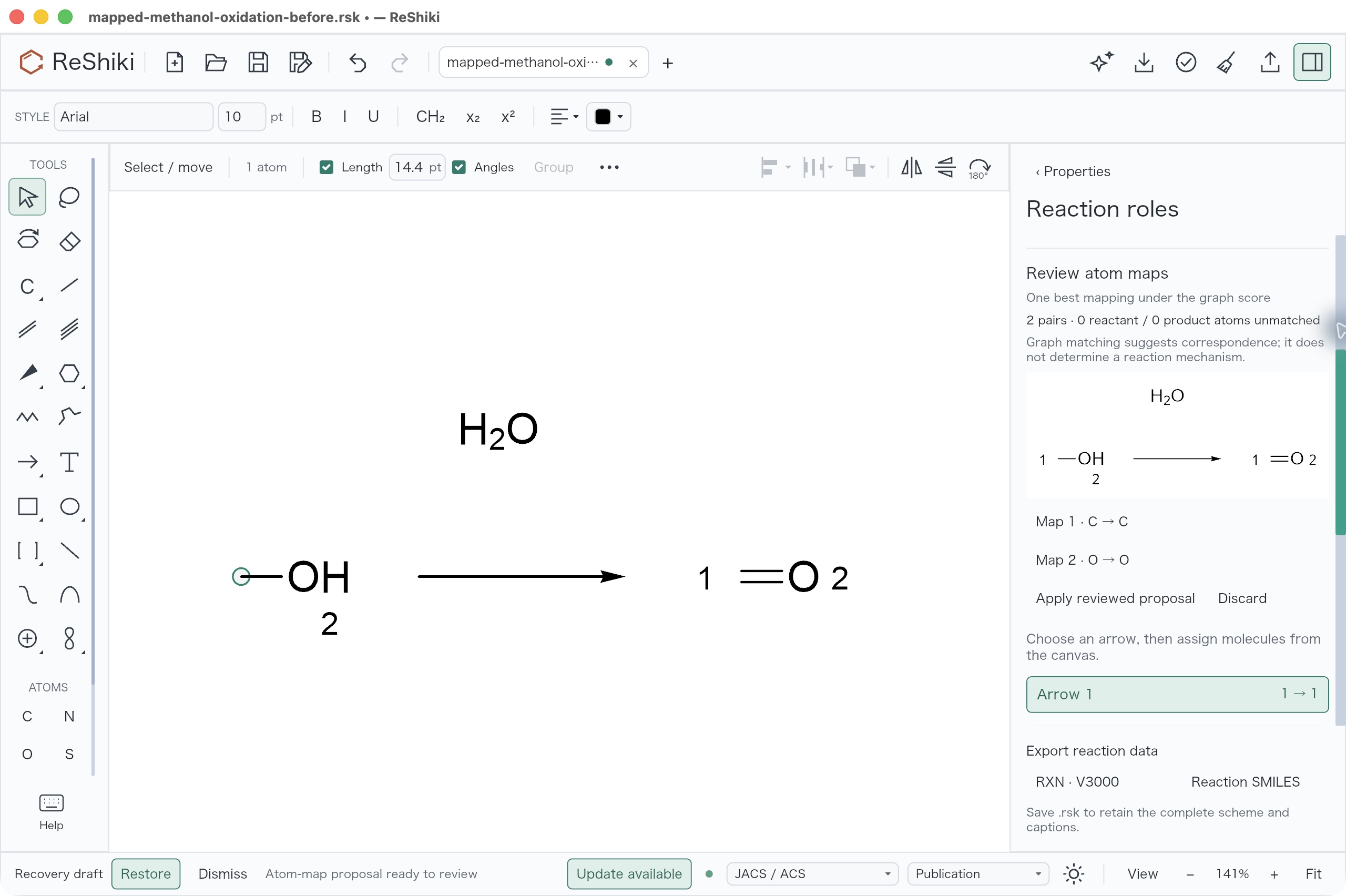The width and height of the screenshot is (1346, 896).
Task: Open the JACS / ACS style dropdown
Action: pos(812,874)
